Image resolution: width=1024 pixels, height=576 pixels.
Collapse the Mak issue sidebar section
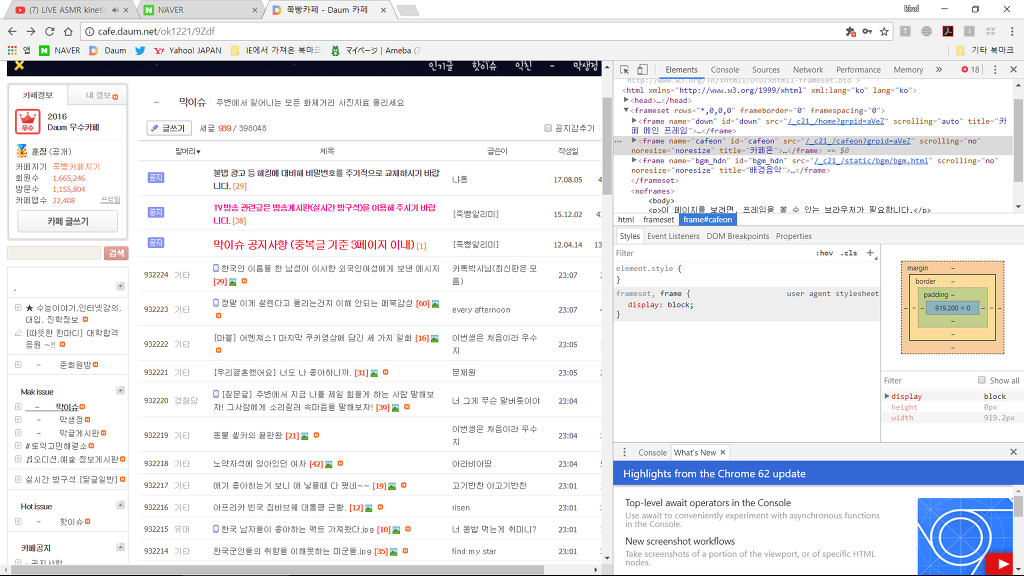point(120,390)
